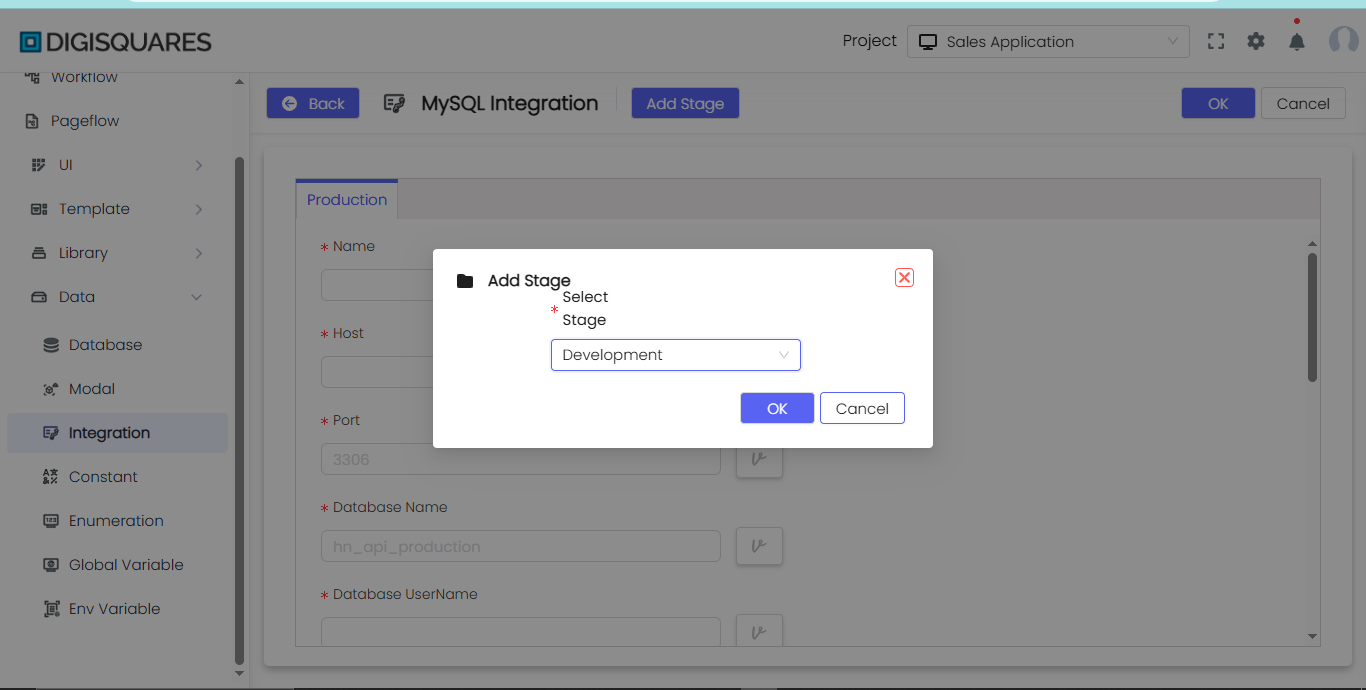Click the UI sidebar icon

39,165
